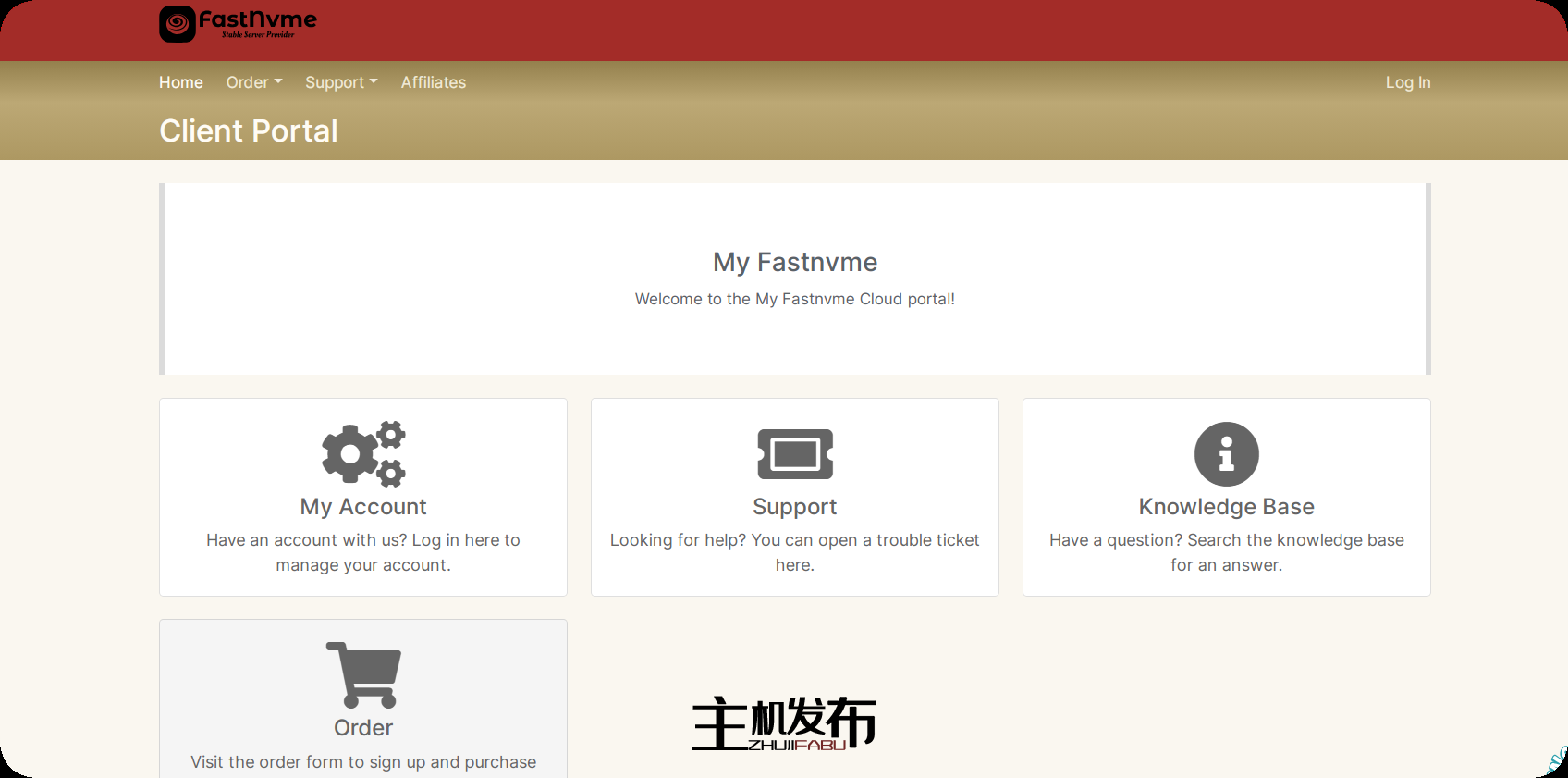Viewport: 1568px width, 778px height.
Task: Click the My Account gears icon
Action: click(363, 453)
